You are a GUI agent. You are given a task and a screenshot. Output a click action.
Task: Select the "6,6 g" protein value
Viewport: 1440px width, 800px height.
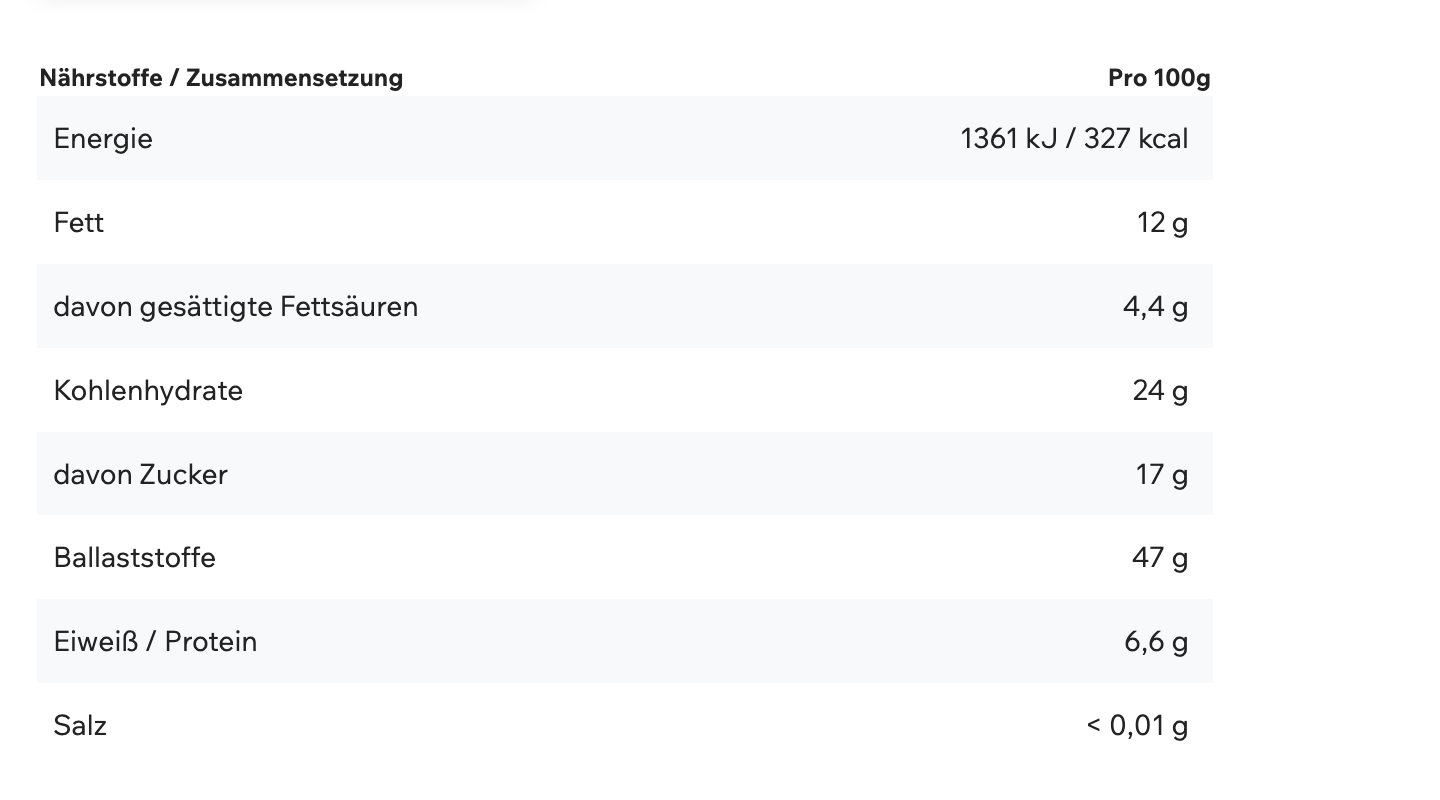tap(1156, 642)
